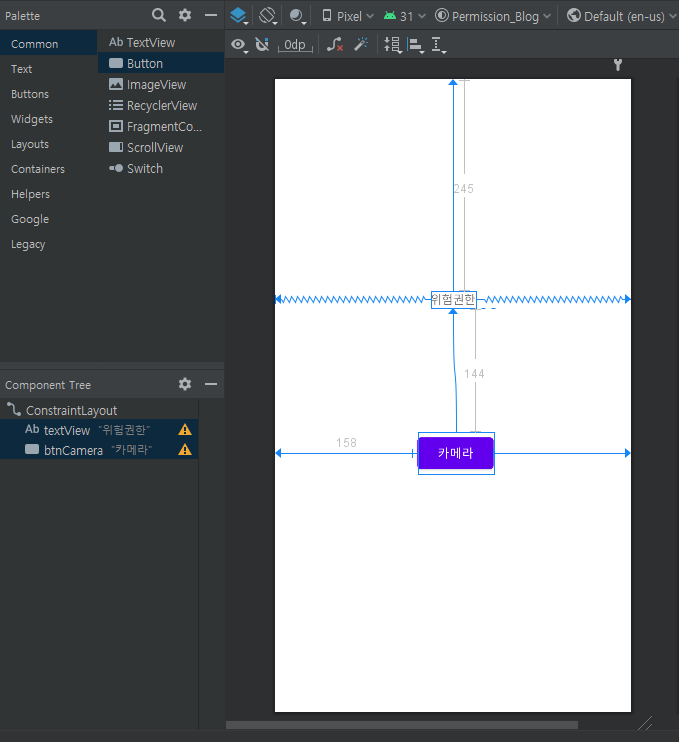Open Component Tree settings gear
Viewport: 679px width, 742px height.
pyautogui.click(x=185, y=384)
